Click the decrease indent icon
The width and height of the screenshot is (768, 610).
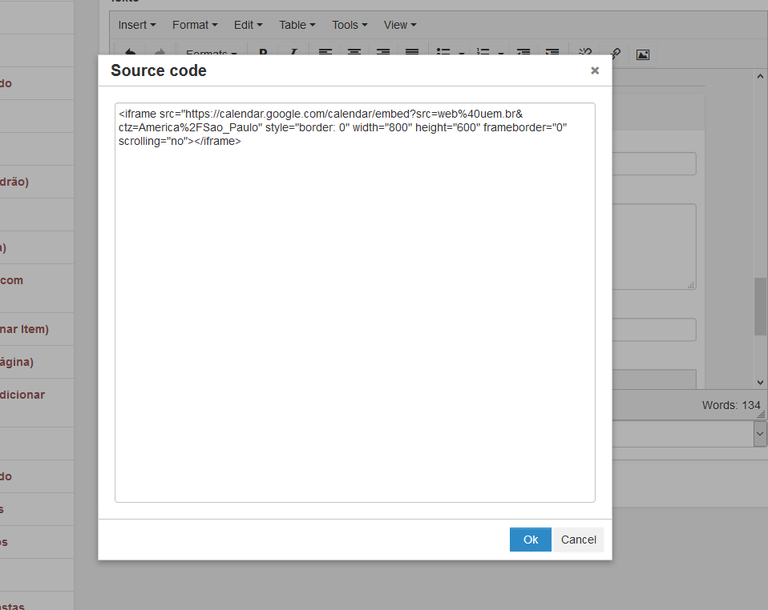[x=524, y=54]
